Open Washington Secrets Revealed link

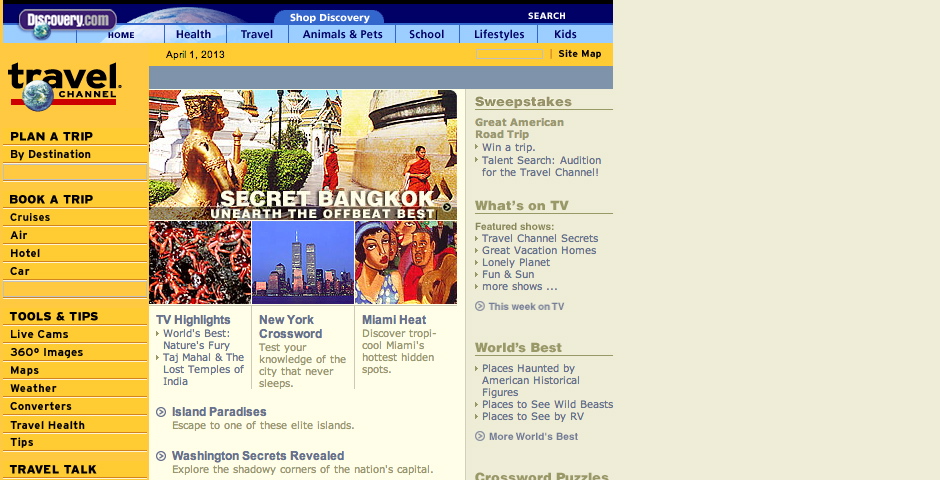coord(258,455)
